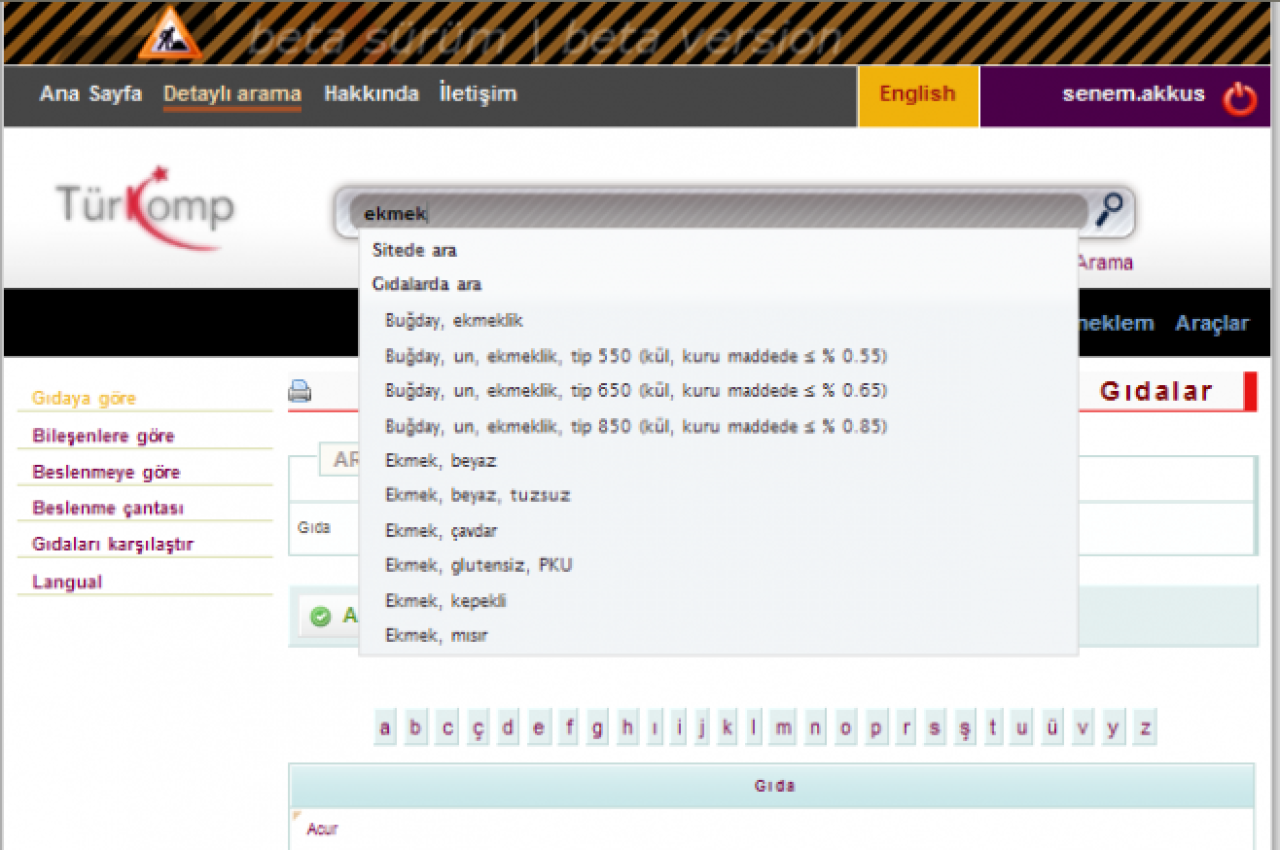Viewport: 1280px width, 850px height.
Task: Filter foods by letter j
Action: [703, 728]
